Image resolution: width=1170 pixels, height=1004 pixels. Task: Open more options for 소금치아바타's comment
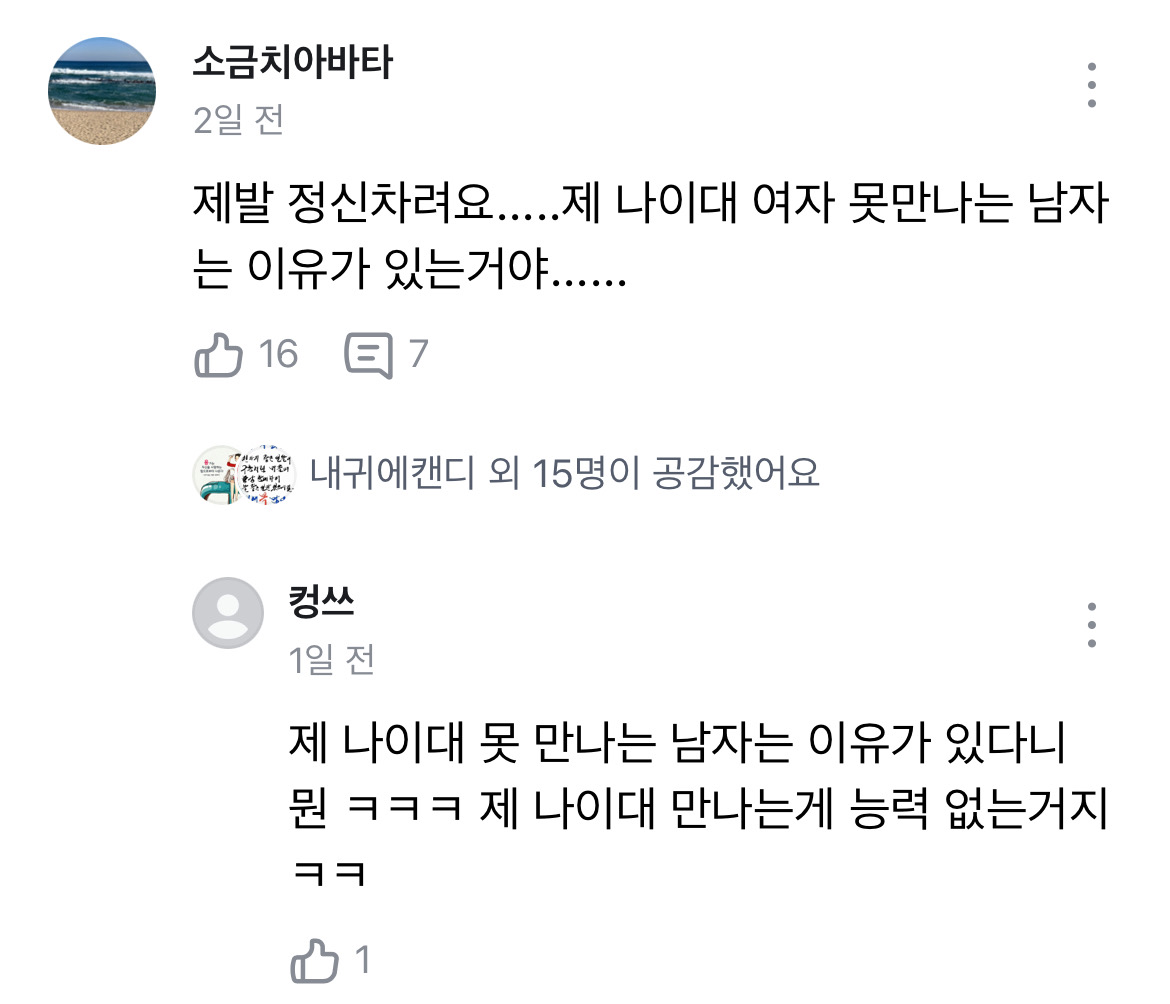[1092, 86]
